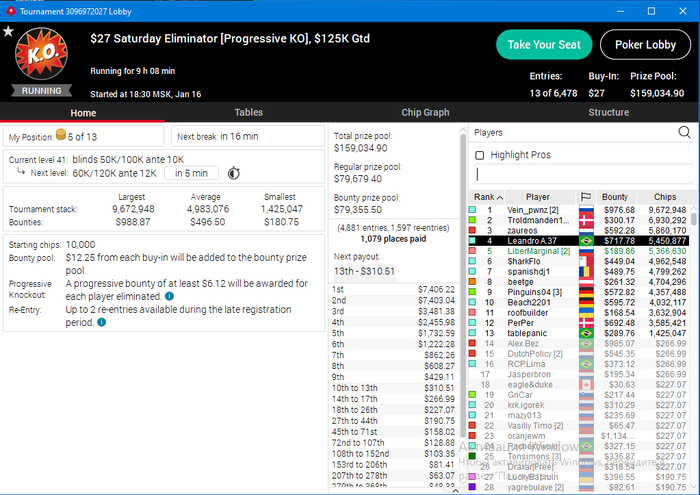Viewport: 700px width, 495px height.
Task: Click the chip stack position icon
Action: pyautogui.click(x=61, y=134)
